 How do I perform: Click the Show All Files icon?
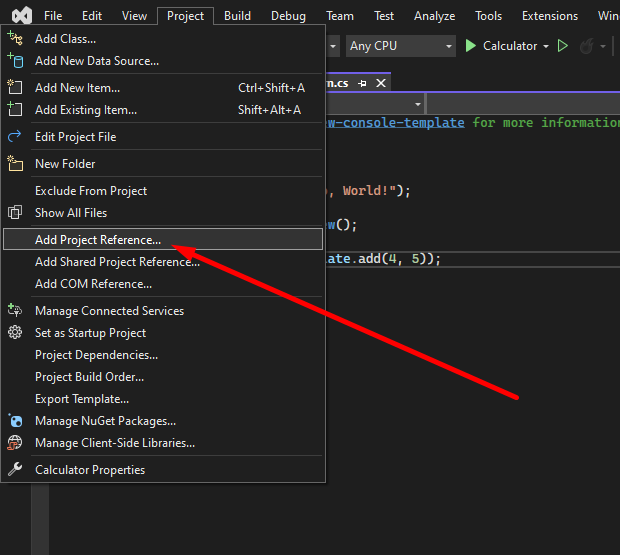click(x=15, y=213)
